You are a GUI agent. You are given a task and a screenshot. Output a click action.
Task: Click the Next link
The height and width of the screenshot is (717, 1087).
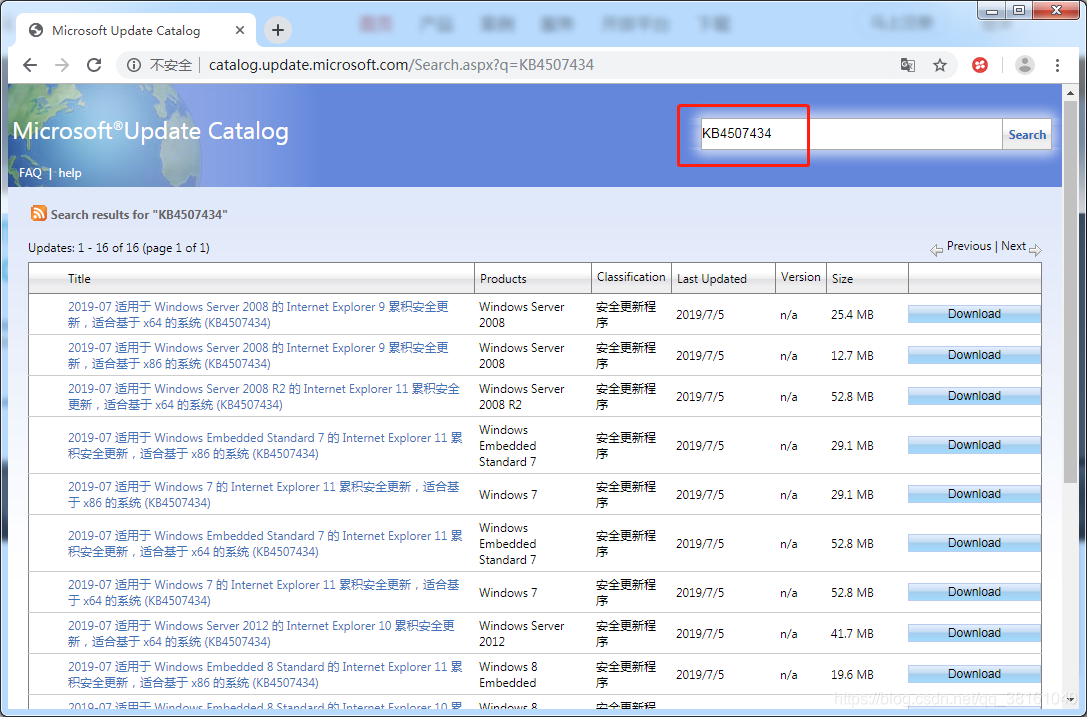pyautogui.click(x=1013, y=245)
